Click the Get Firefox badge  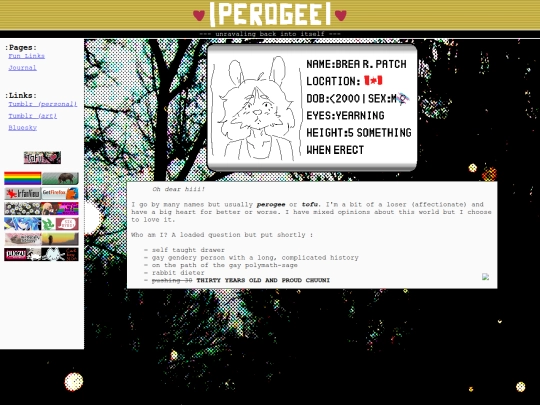60,194
